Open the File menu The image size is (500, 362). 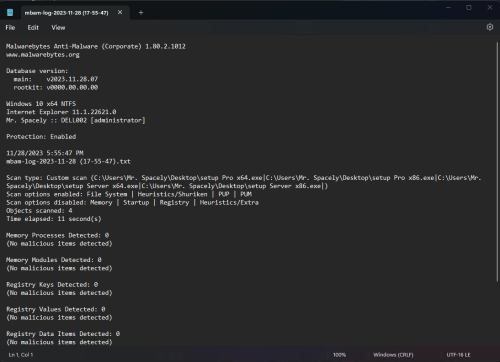coord(10,28)
